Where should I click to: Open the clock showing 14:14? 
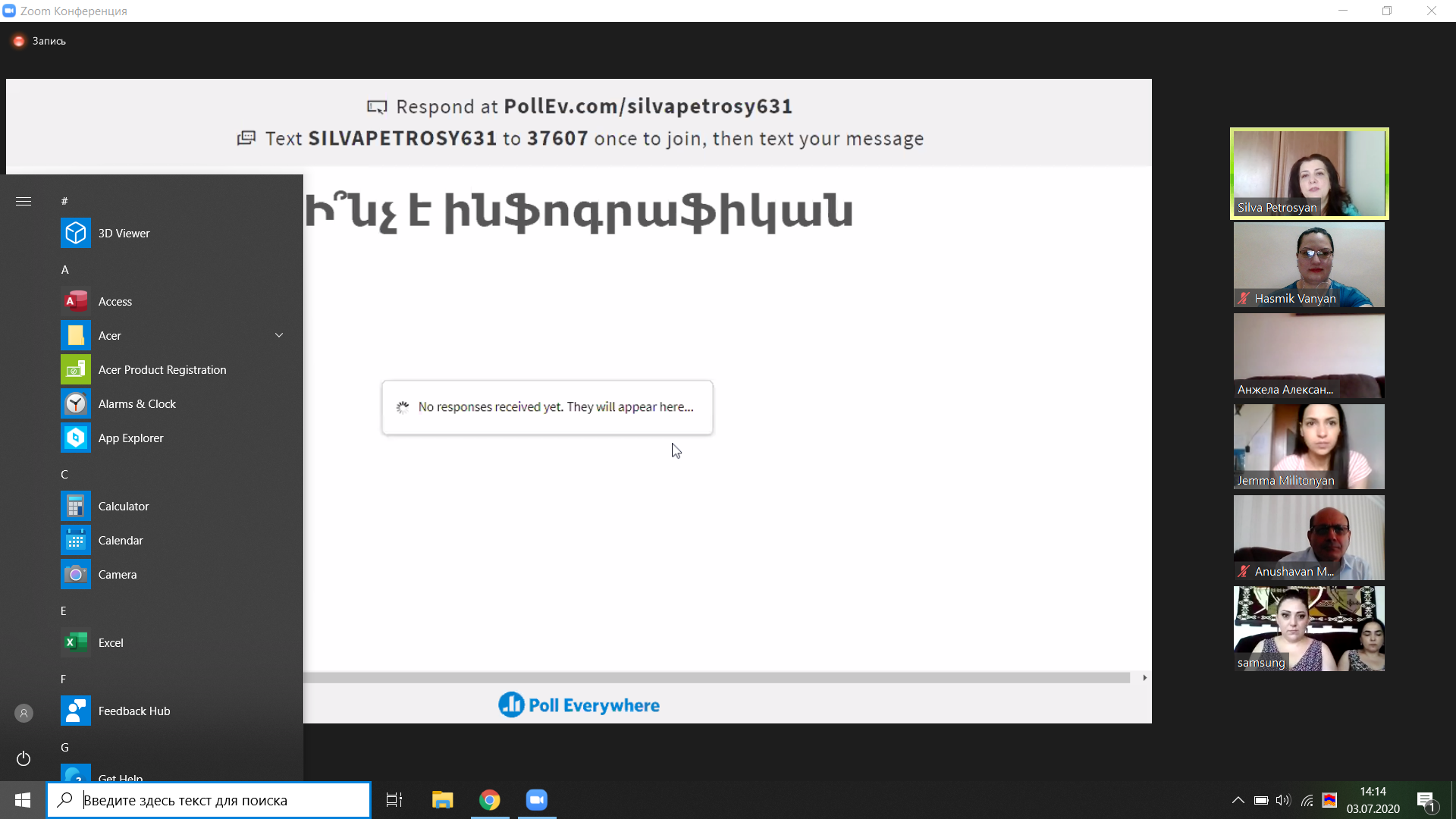[1373, 792]
